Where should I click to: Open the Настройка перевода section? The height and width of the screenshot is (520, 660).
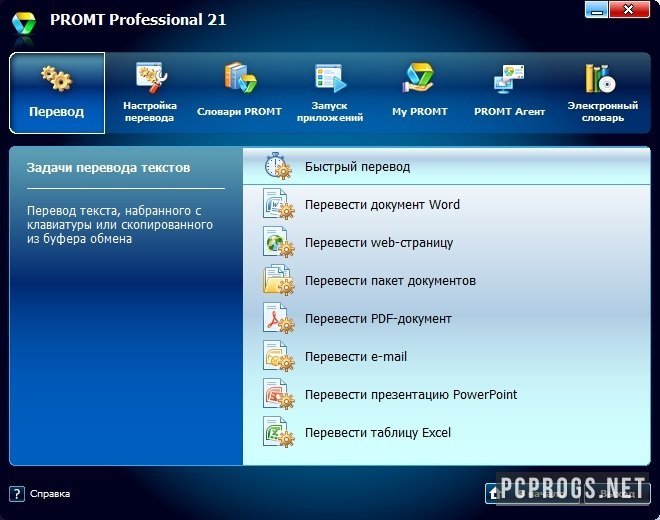(150, 93)
